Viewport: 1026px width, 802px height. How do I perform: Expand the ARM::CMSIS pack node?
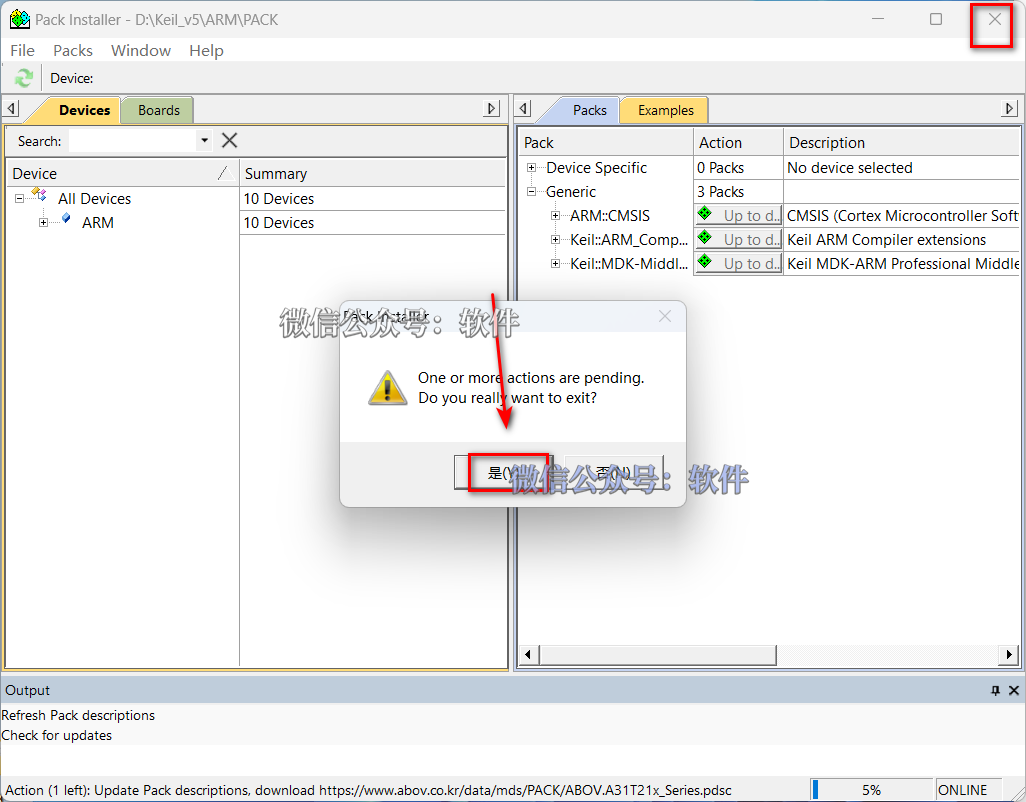click(555, 215)
